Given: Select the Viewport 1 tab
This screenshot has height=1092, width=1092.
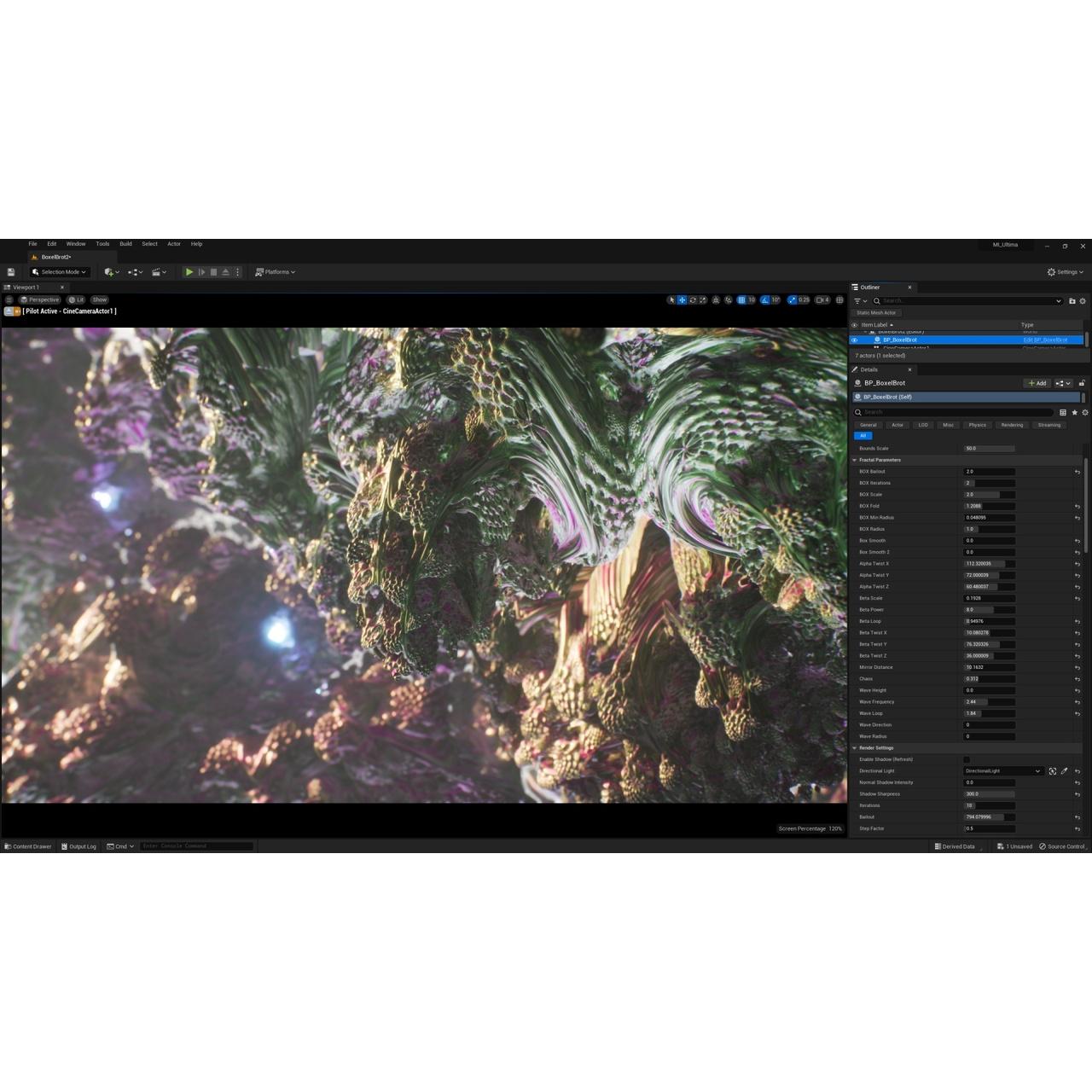Looking at the screenshot, I should pos(26,288).
